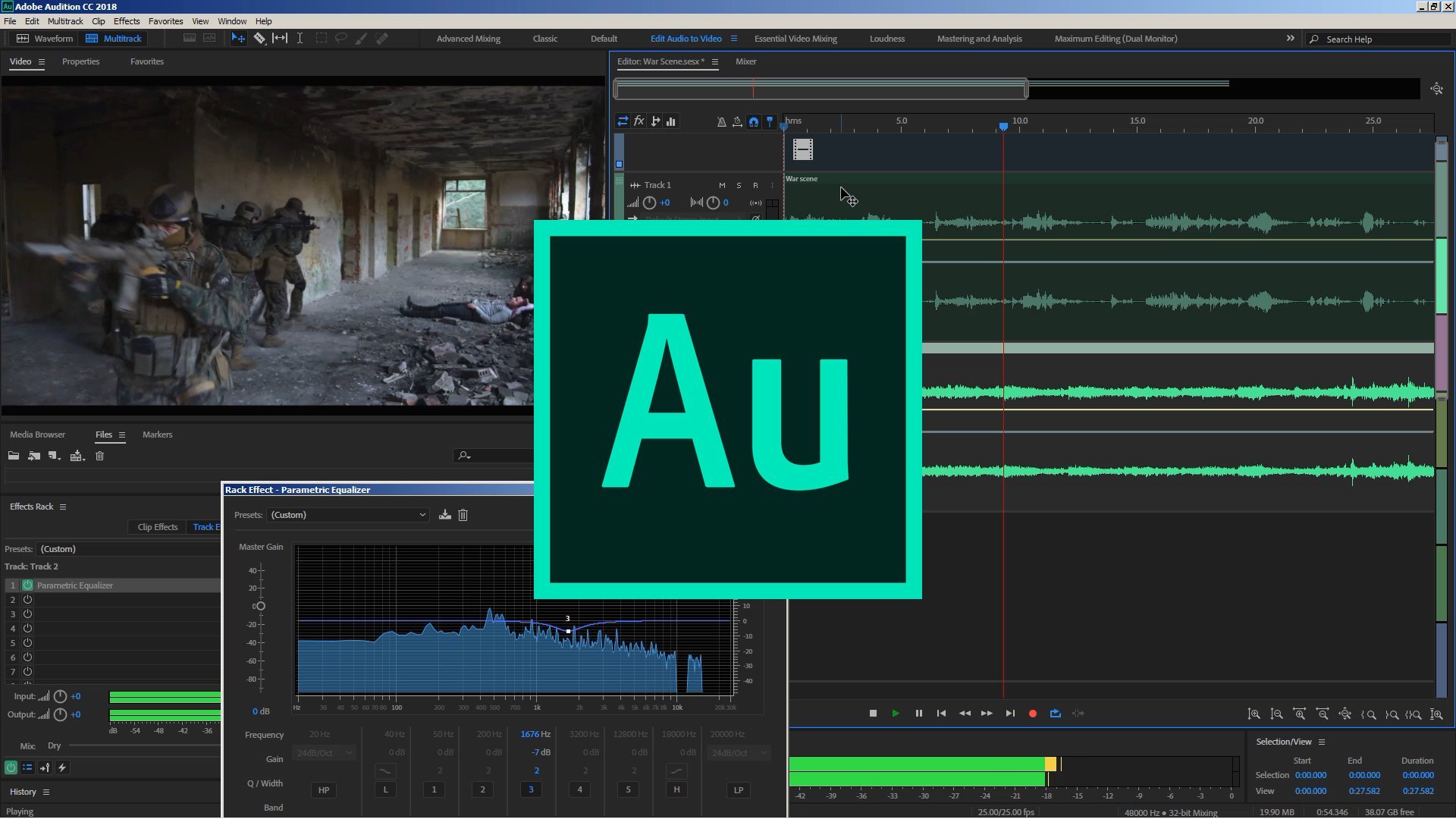The width and height of the screenshot is (1456, 819).
Task: Open the Effects menu in the menu bar
Action: coord(126,21)
